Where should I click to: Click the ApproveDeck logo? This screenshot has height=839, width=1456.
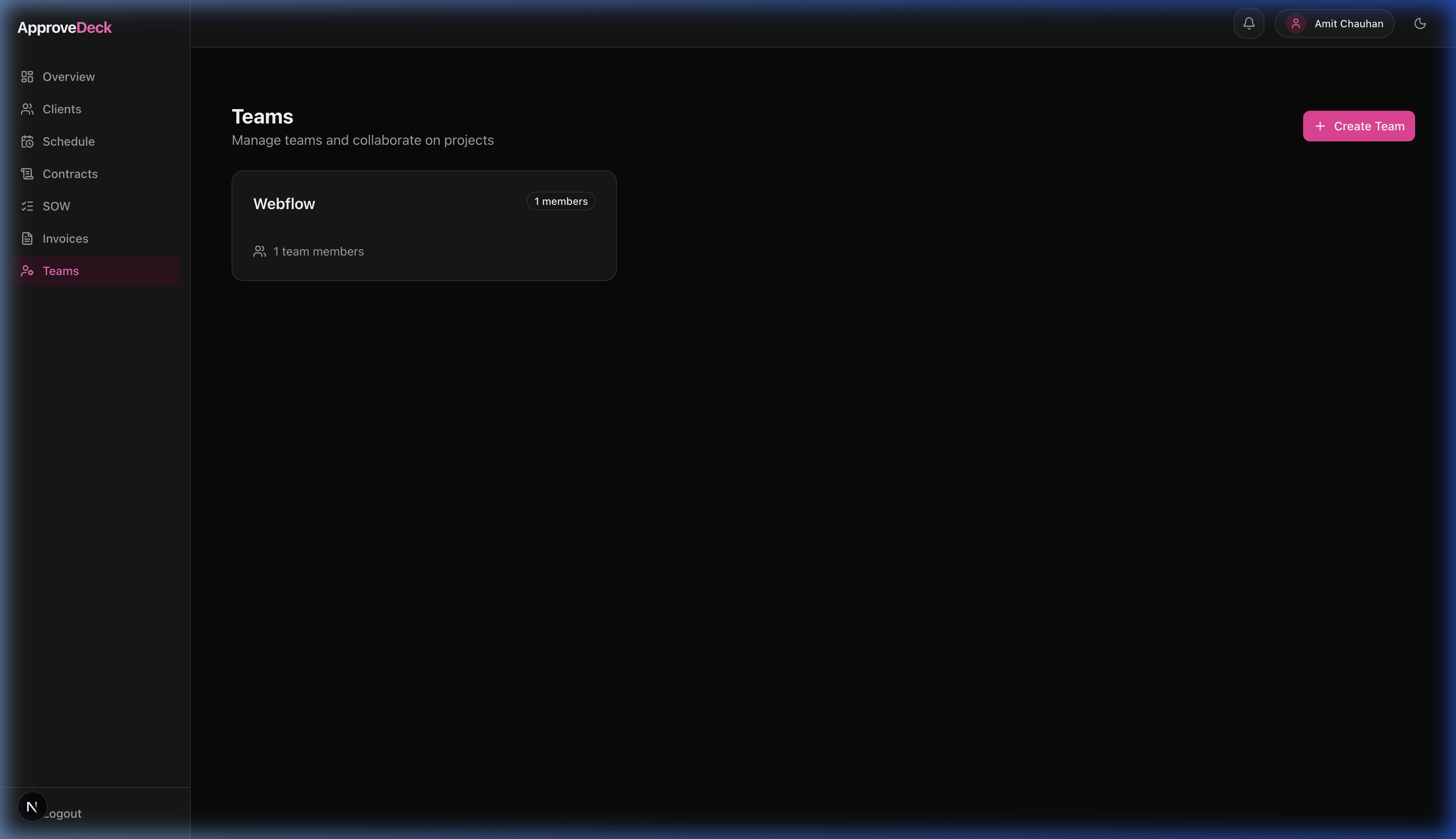point(65,28)
